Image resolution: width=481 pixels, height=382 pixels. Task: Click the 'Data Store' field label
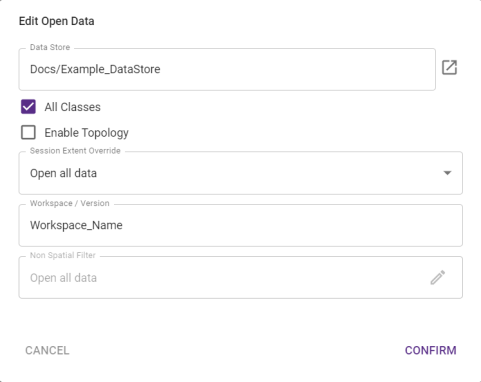pyautogui.click(x=50, y=47)
